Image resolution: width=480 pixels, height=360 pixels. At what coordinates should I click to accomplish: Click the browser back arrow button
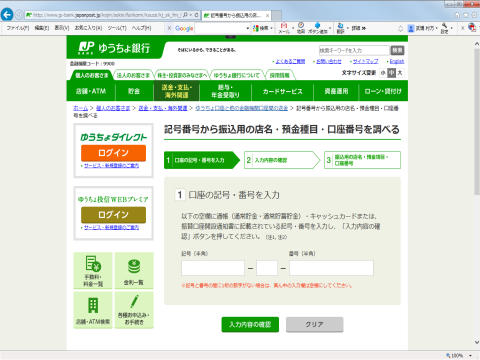tap(7, 15)
